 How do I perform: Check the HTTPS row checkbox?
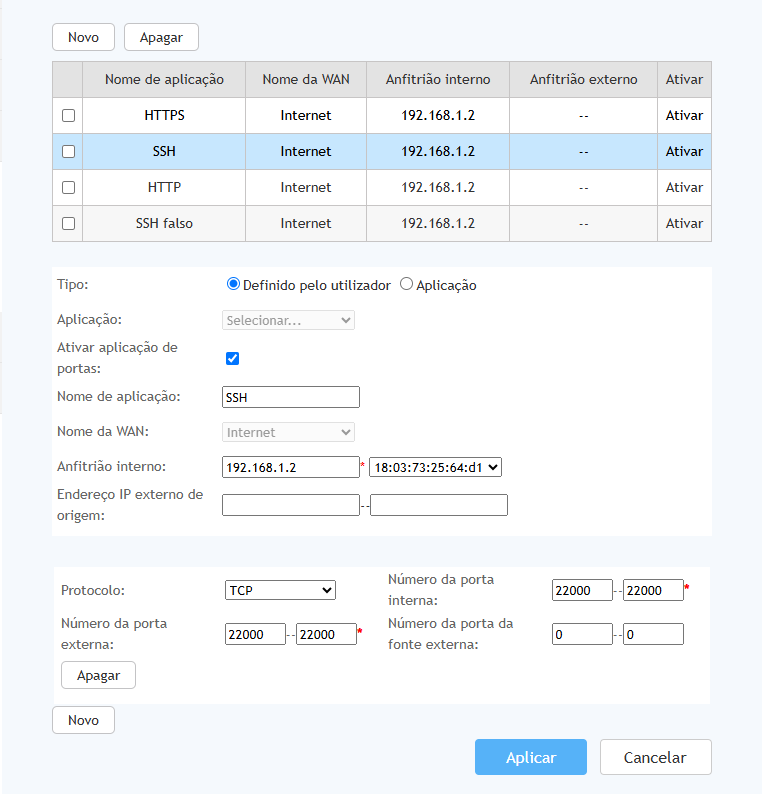(x=68, y=116)
